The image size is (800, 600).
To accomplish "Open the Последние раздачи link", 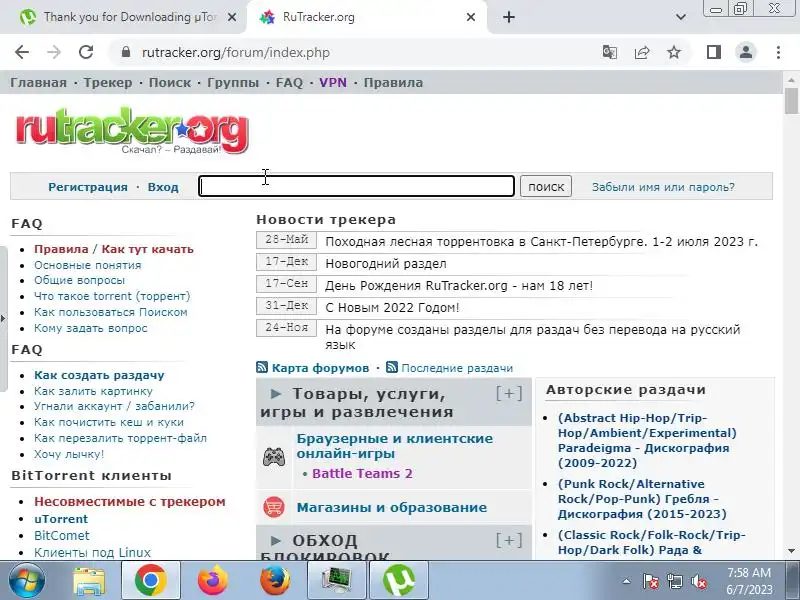I will coord(457,368).
